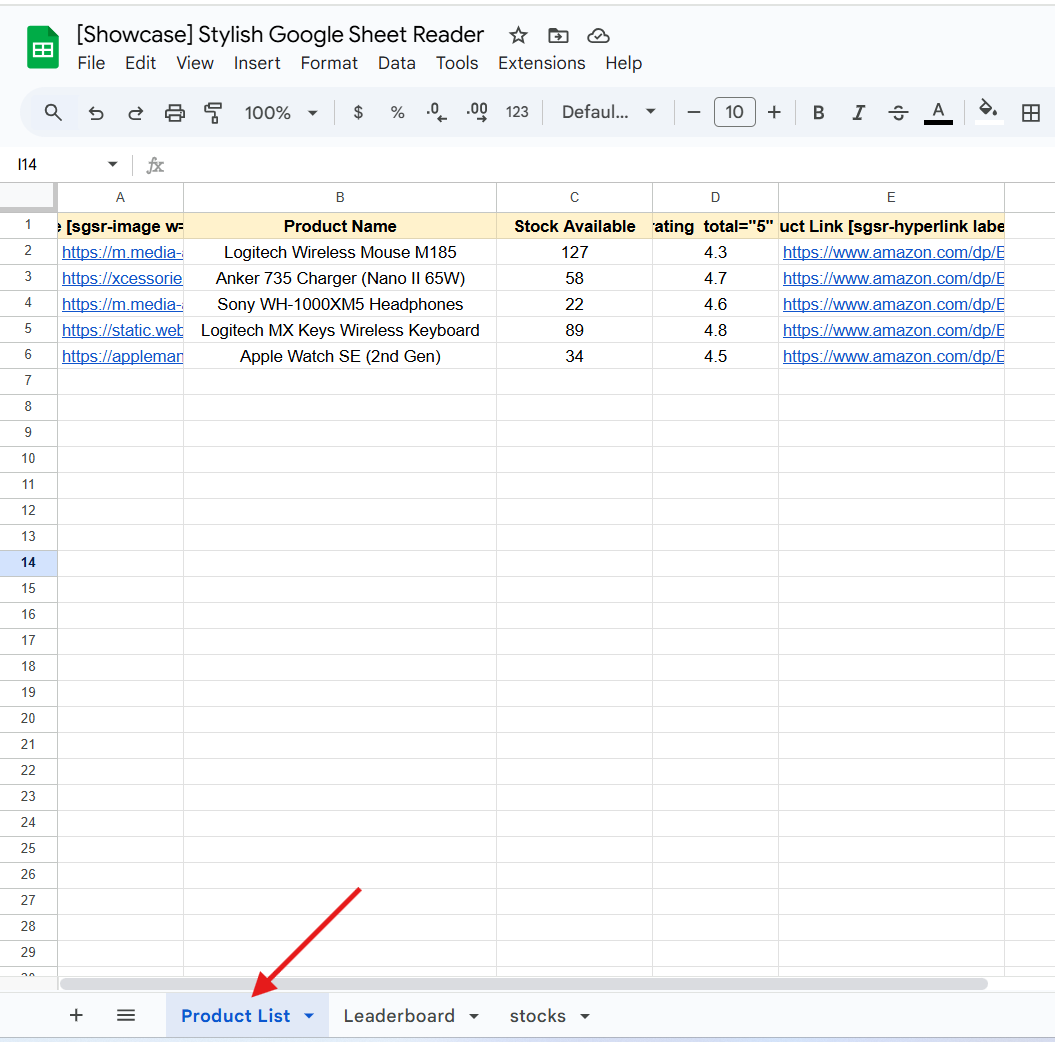Open the all sheets list
Viewport: 1055px width, 1042px height.
[x=126, y=1015]
